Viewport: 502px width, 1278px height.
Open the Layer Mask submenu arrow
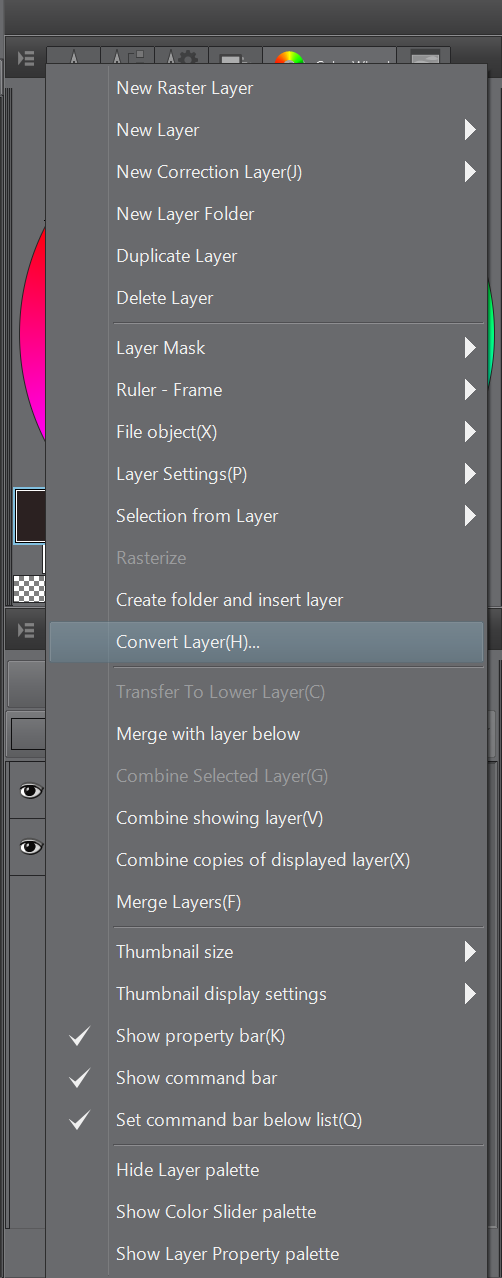coord(470,348)
